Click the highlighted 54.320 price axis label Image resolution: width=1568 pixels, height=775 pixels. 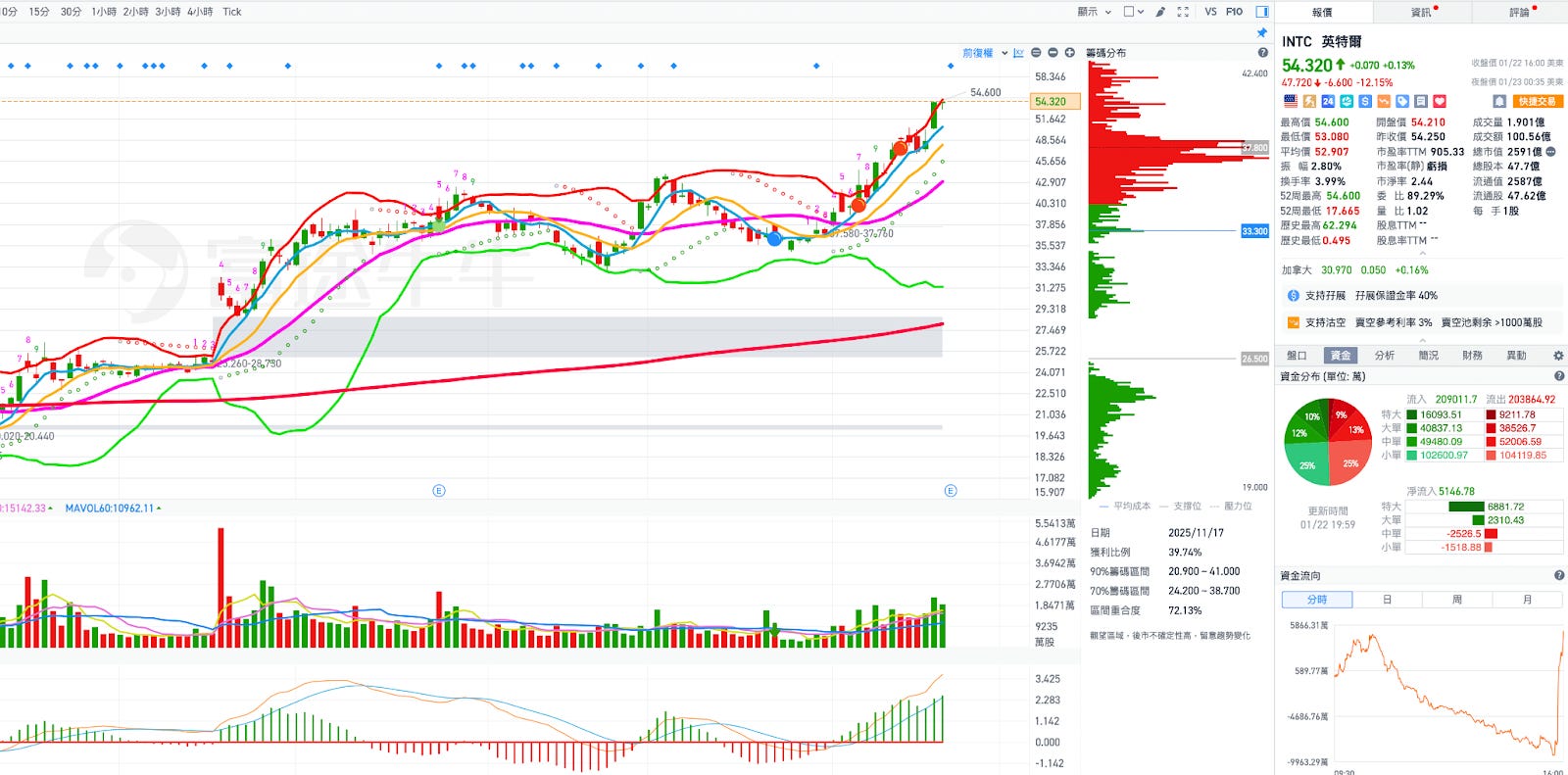pos(1055,102)
